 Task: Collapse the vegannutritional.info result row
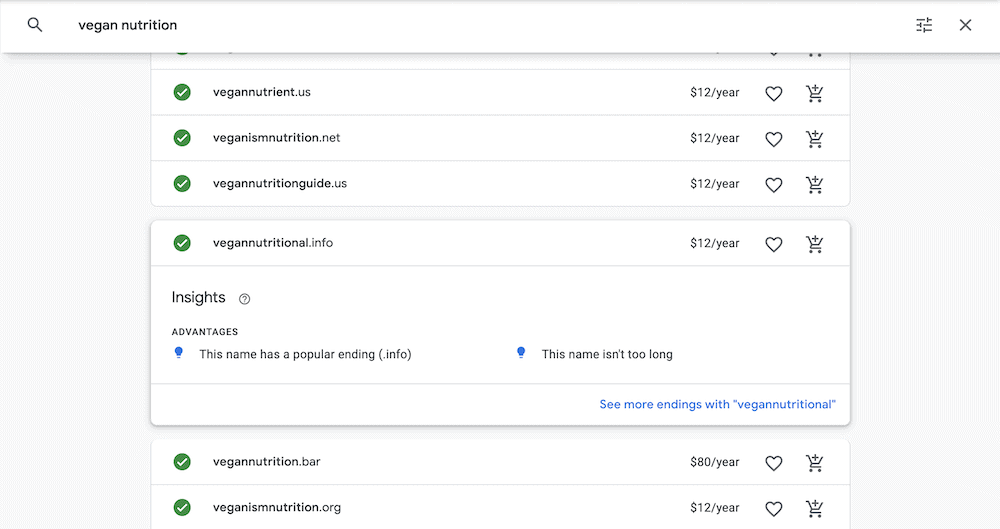tap(500, 243)
